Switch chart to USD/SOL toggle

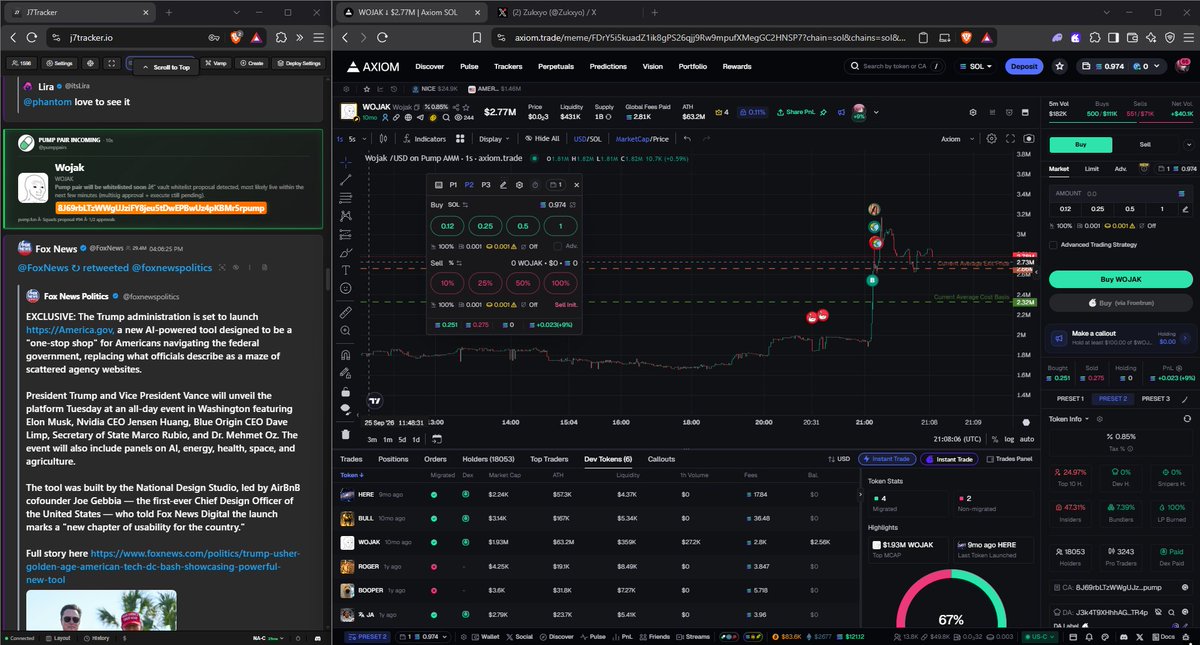click(587, 139)
